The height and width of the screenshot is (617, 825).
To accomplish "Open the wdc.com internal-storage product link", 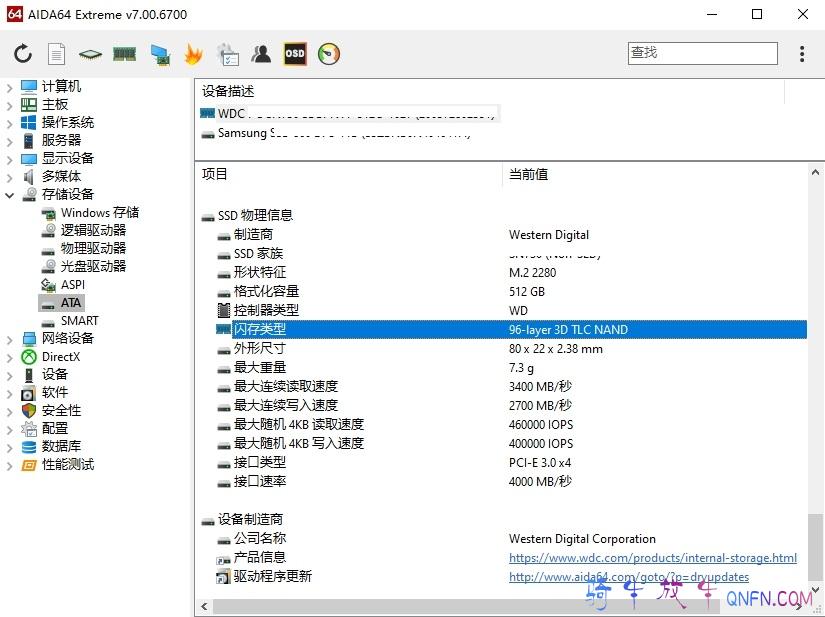I will [x=652, y=558].
